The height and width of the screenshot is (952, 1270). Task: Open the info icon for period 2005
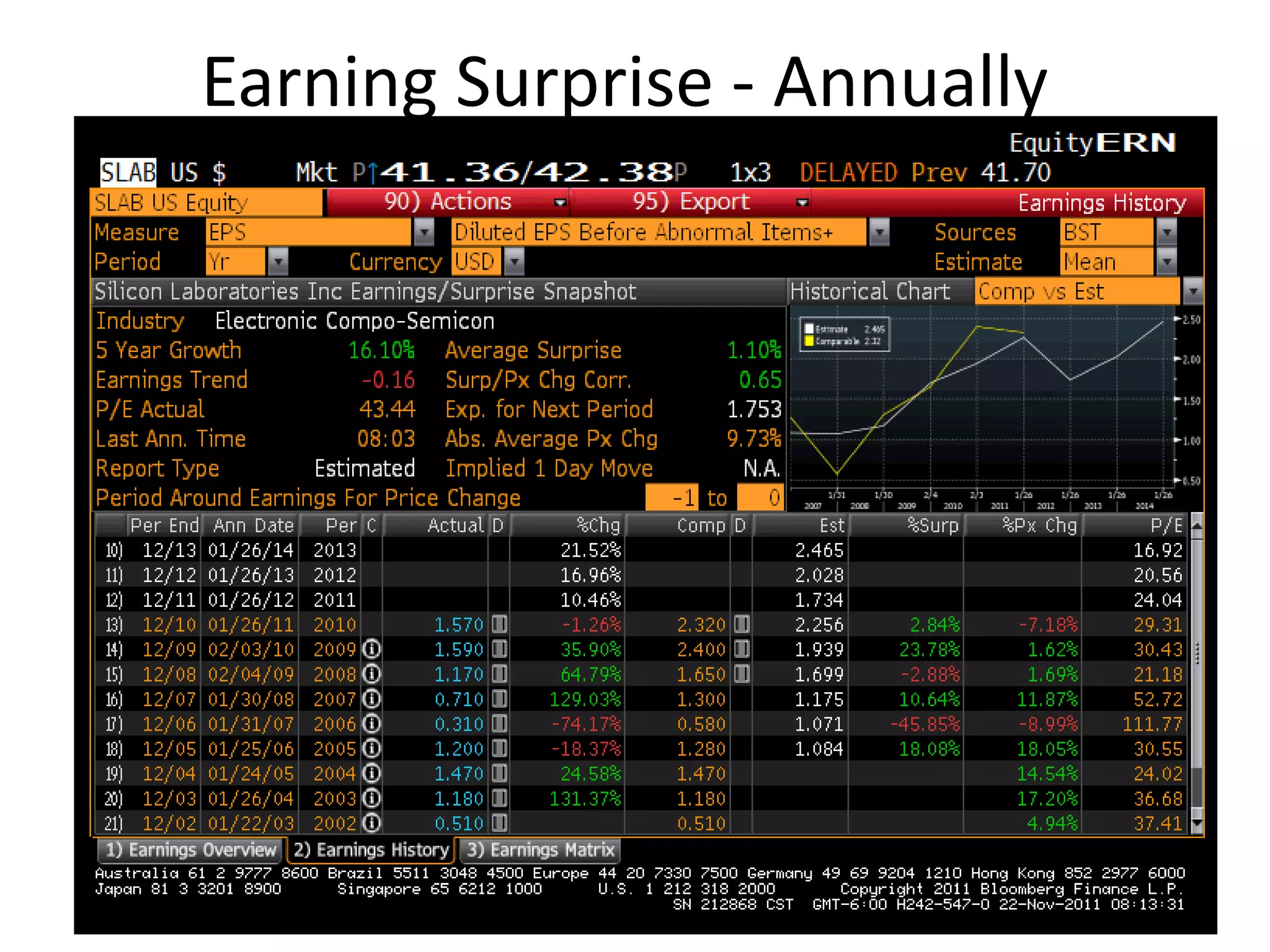(371, 748)
